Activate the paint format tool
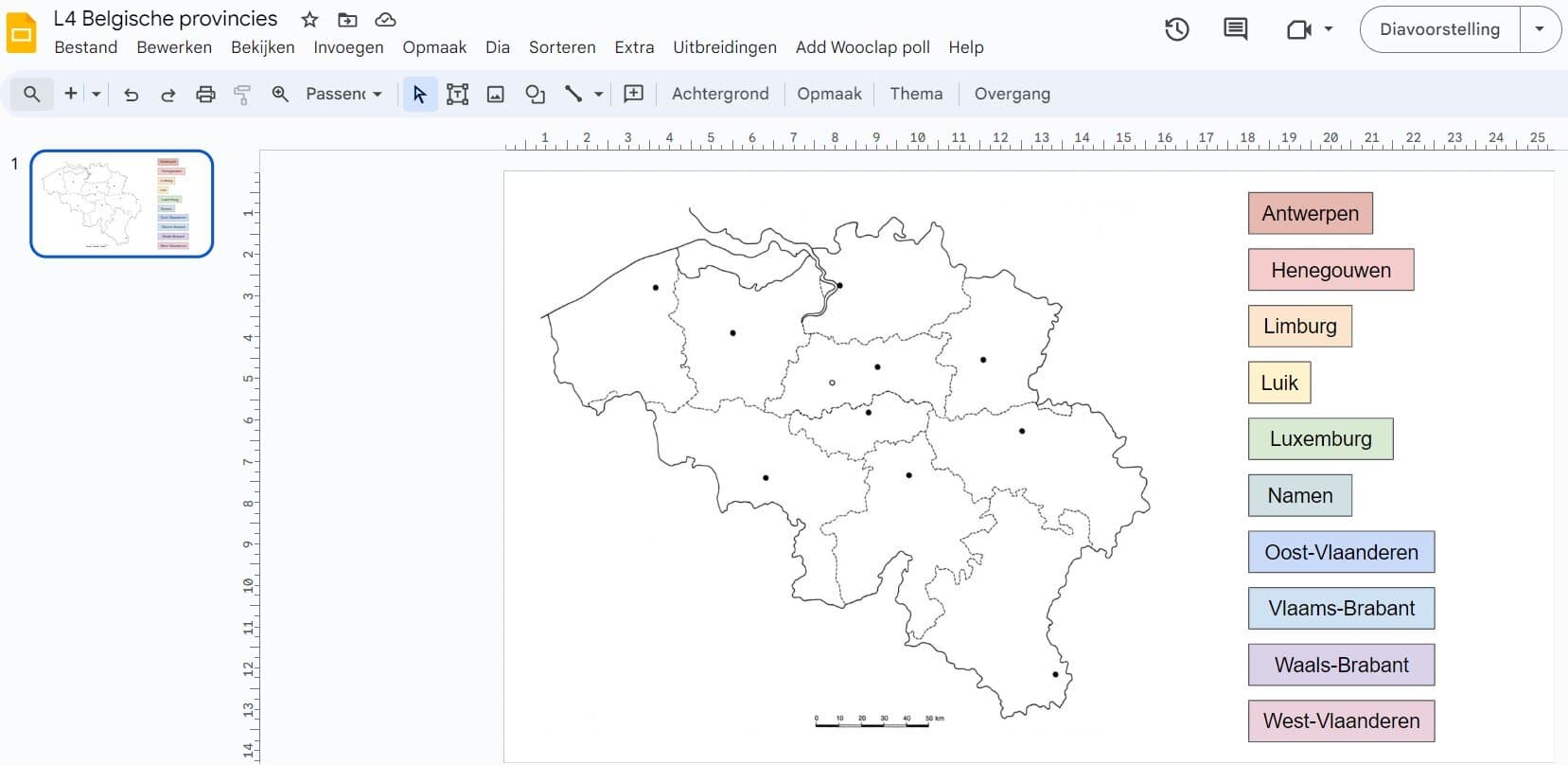Screen dimensions: 1568x765 click(x=242, y=94)
